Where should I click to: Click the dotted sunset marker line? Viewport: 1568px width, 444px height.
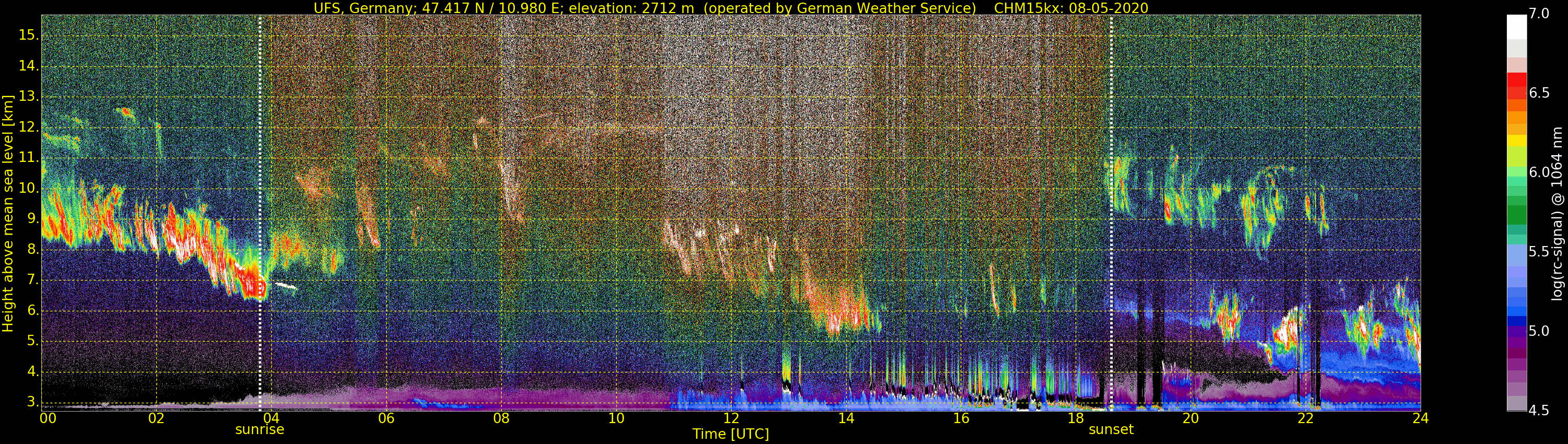(x=1111, y=213)
